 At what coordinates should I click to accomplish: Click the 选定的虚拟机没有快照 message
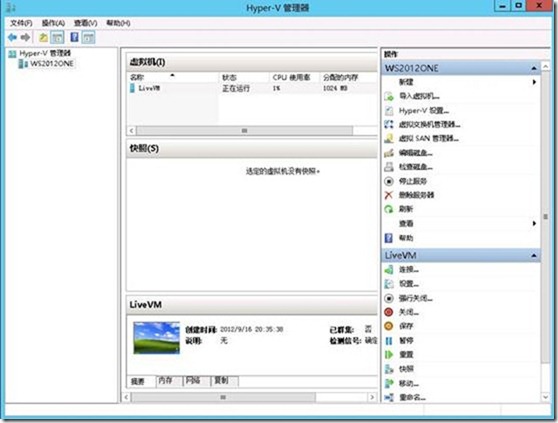click(283, 171)
